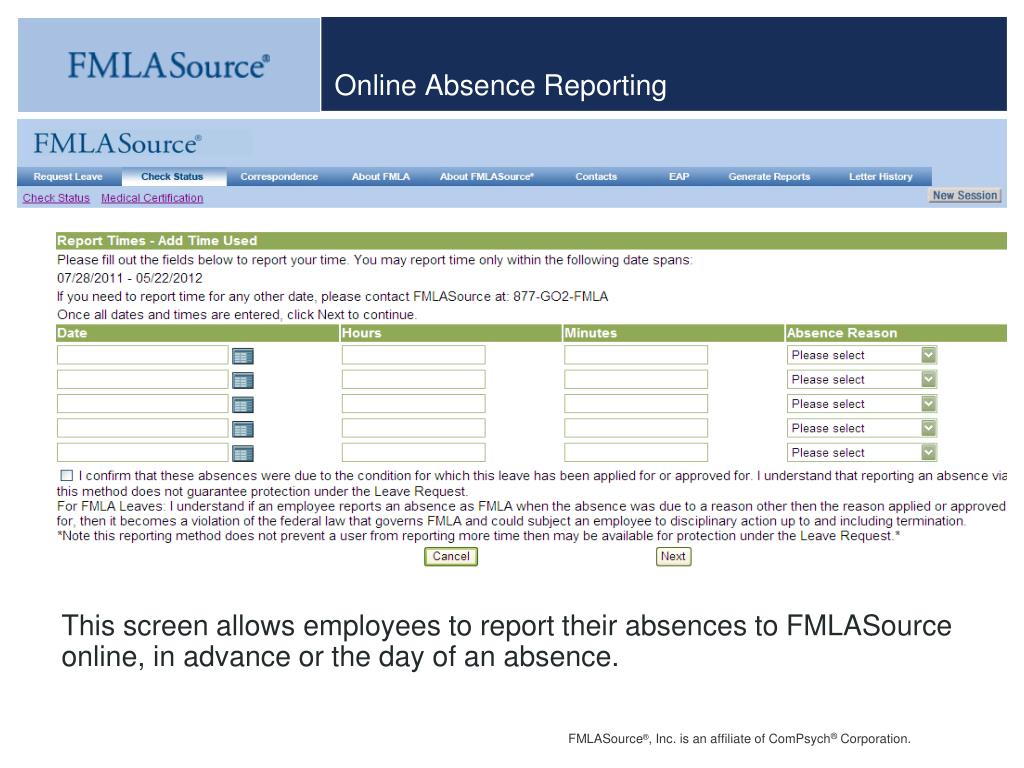Screen dimensions: 1024x768
Task: Click Next to continue
Action: [673, 556]
